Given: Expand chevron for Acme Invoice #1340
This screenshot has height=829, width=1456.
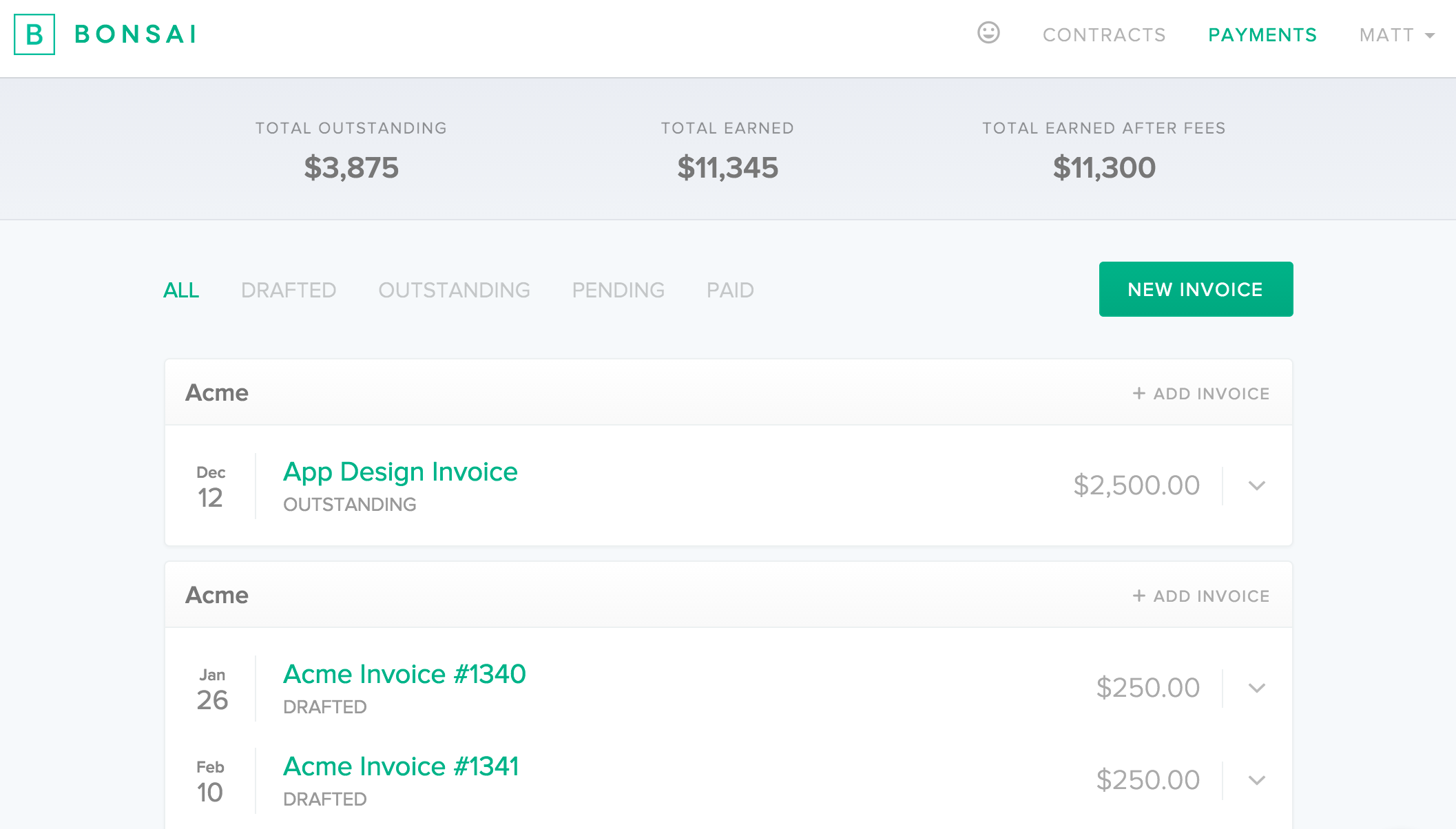Looking at the screenshot, I should (1257, 689).
